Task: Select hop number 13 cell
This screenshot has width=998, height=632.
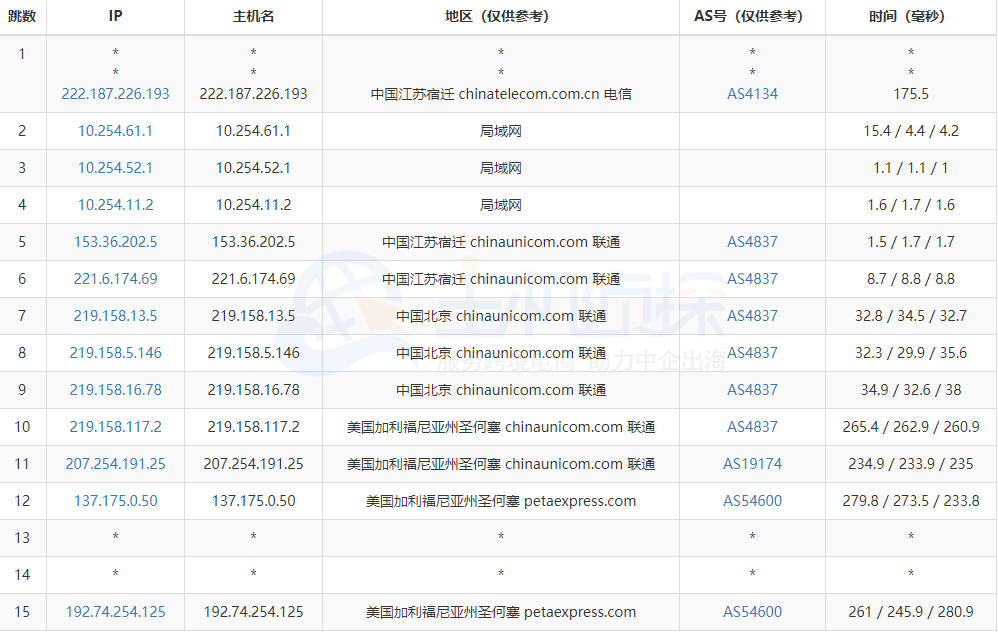Action: coord(22,538)
